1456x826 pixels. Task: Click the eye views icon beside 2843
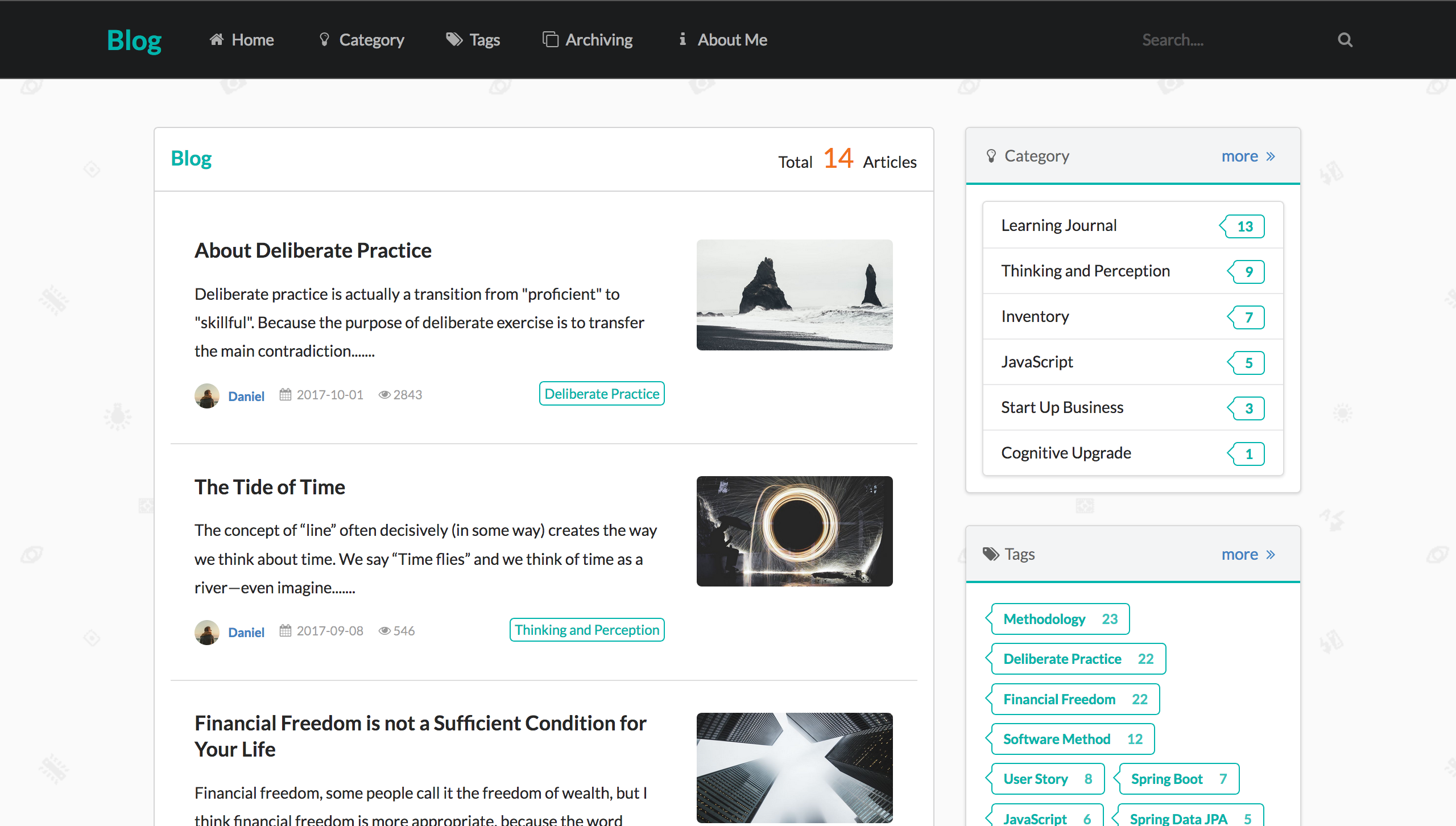384,395
